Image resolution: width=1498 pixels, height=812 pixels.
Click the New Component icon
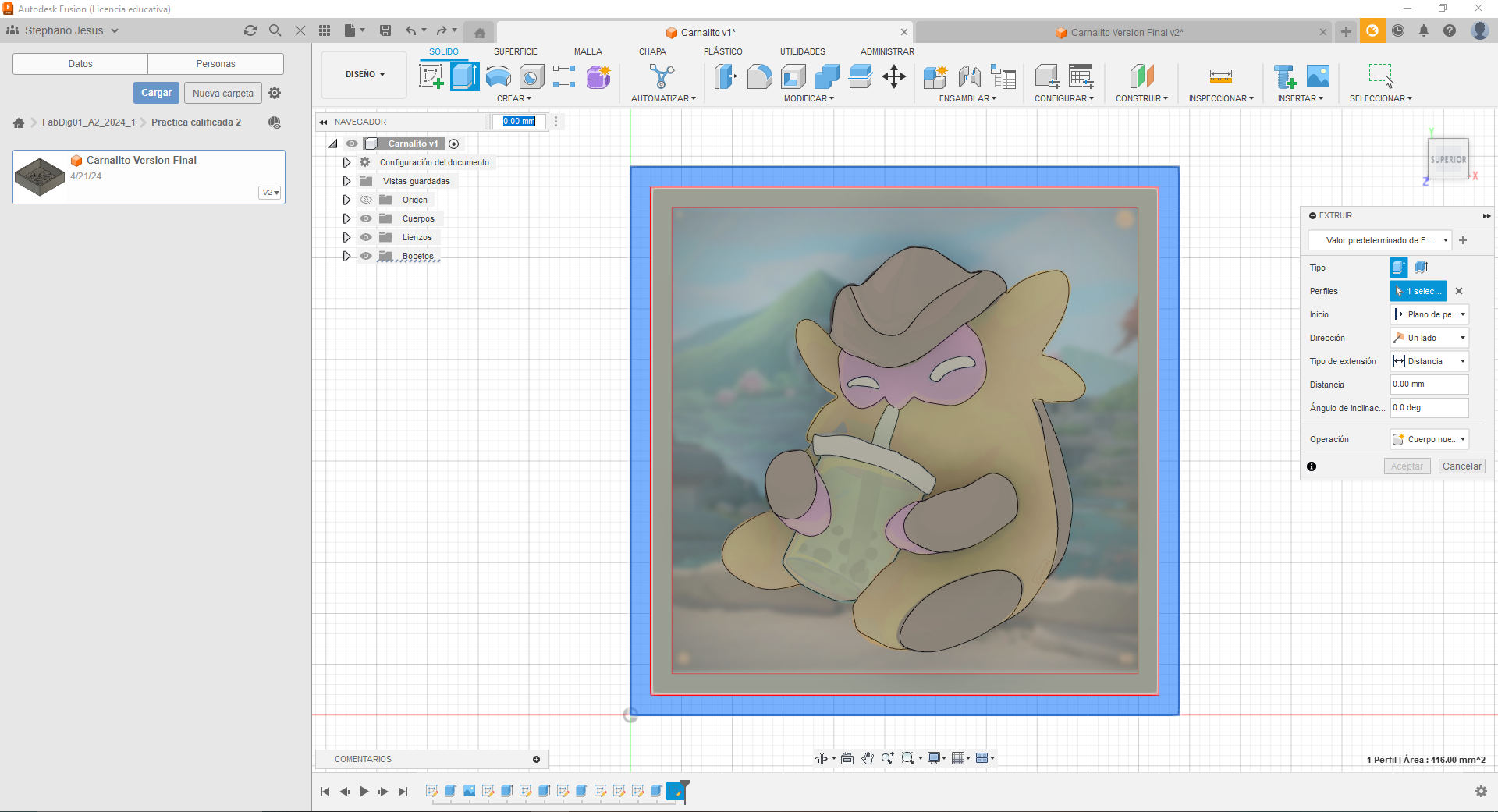click(935, 76)
